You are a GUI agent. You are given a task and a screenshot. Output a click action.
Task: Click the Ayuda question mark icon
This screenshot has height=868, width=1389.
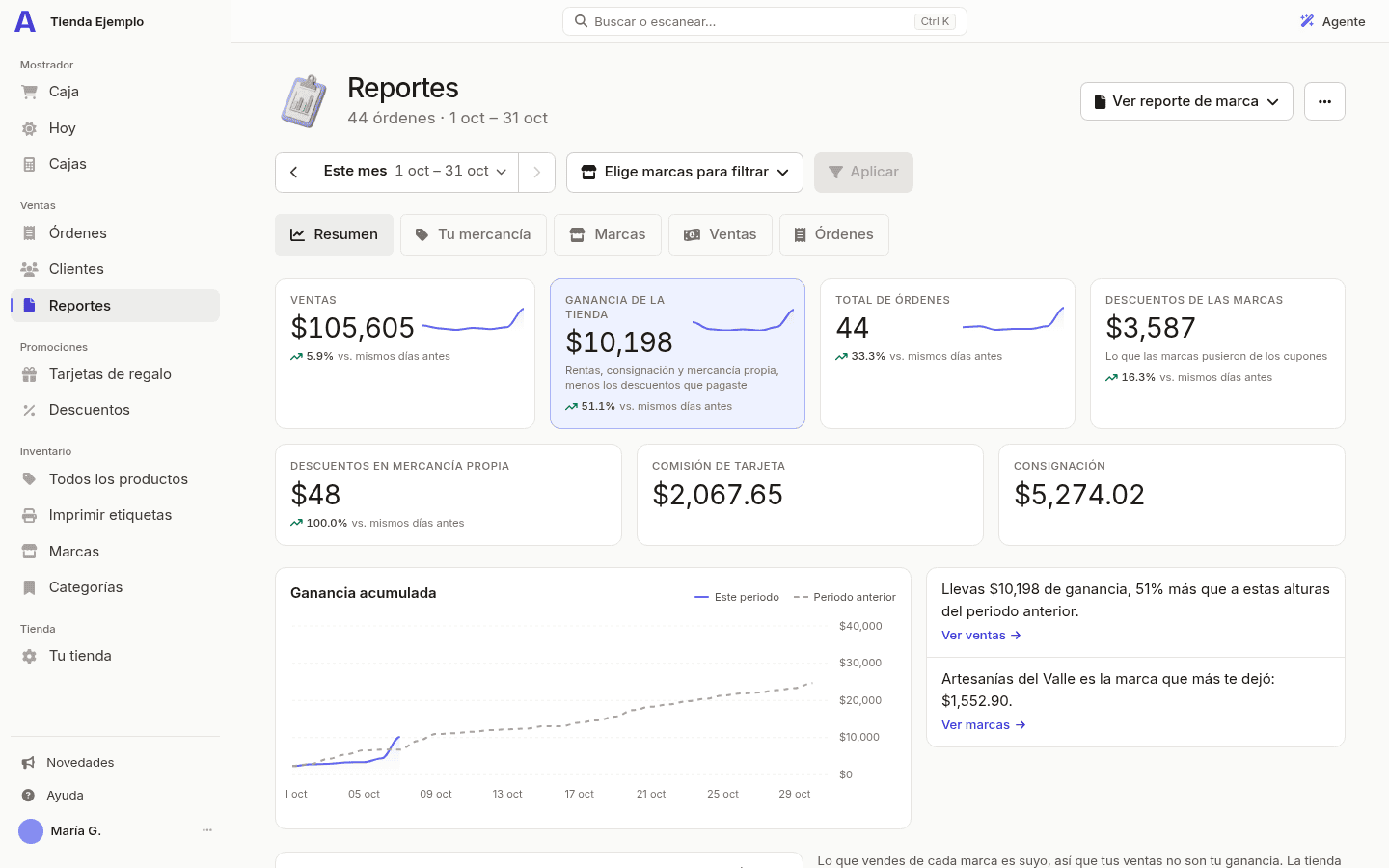(29, 796)
